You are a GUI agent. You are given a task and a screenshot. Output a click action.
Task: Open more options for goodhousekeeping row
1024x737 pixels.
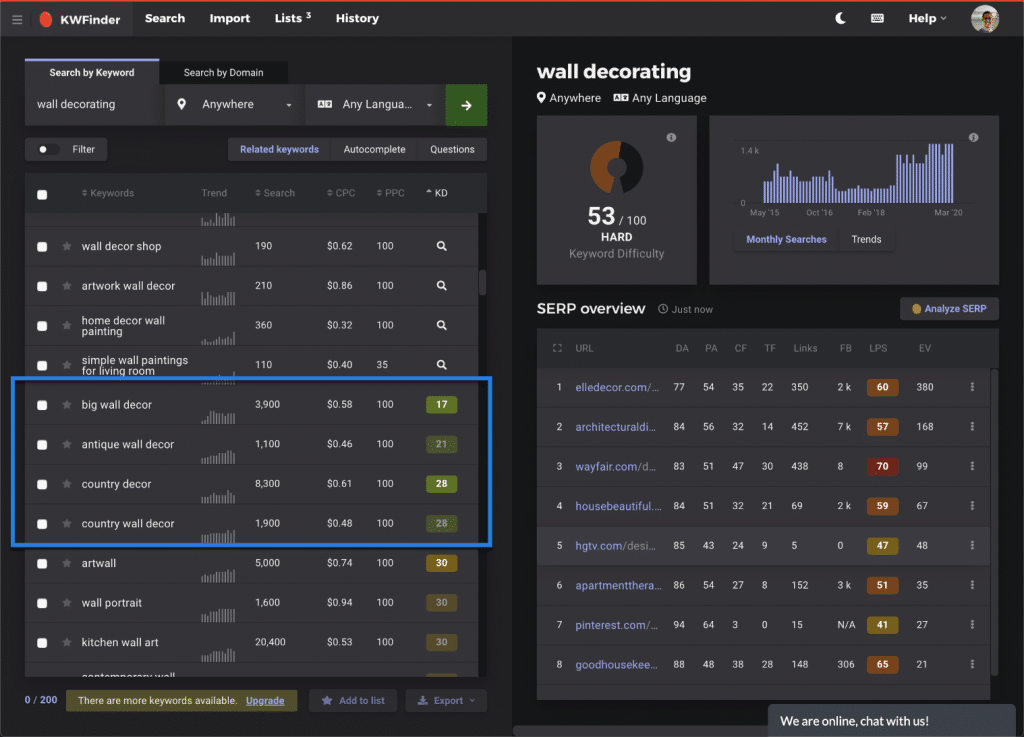(972, 664)
